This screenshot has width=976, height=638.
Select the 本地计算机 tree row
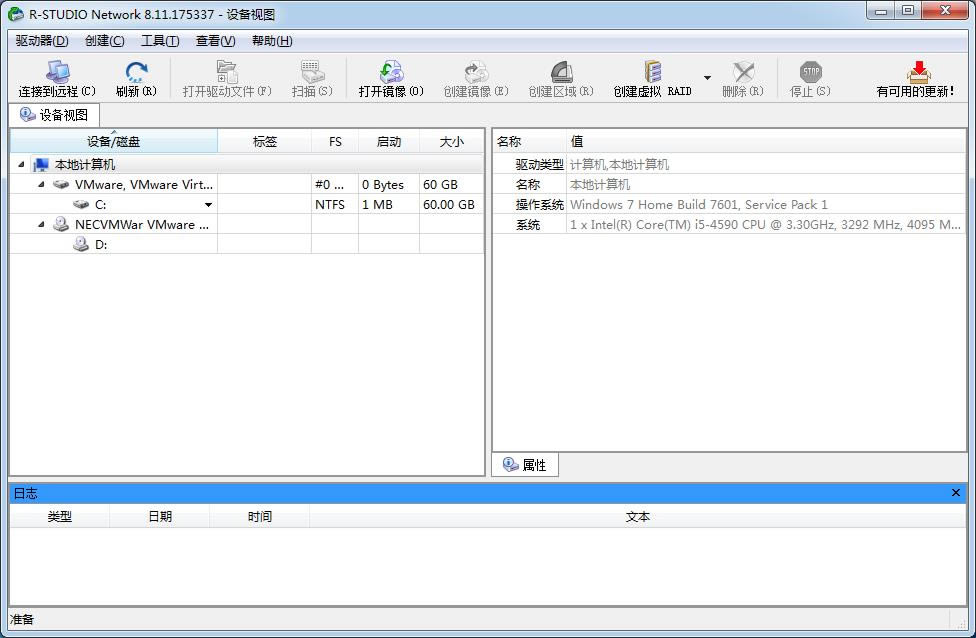click(x=247, y=164)
